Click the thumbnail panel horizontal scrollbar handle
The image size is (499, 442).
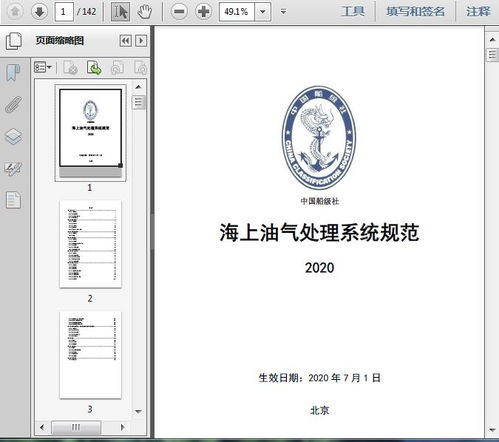76,427
